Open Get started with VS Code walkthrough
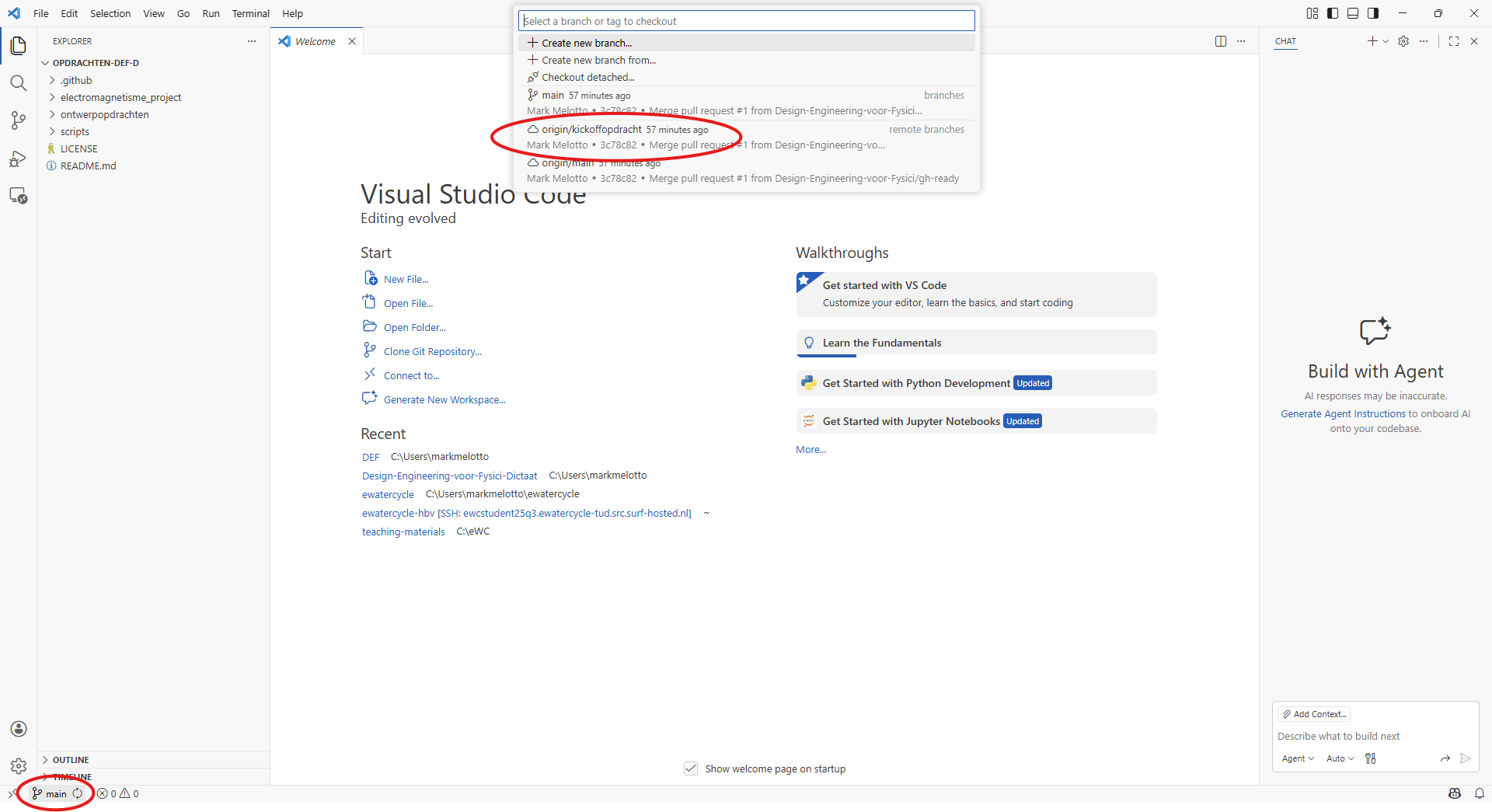This screenshot has width=1492, height=812. [977, 294]
